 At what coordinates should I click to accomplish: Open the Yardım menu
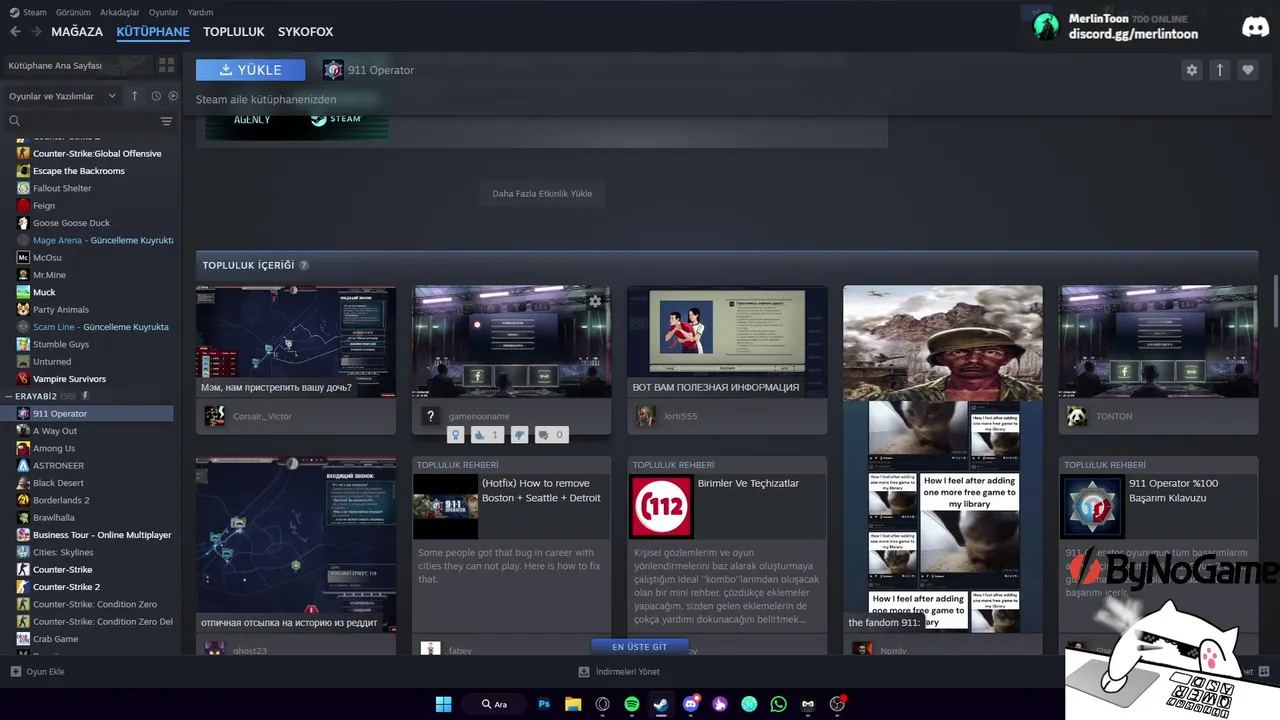pyautogui.click(x=200, y=12)
